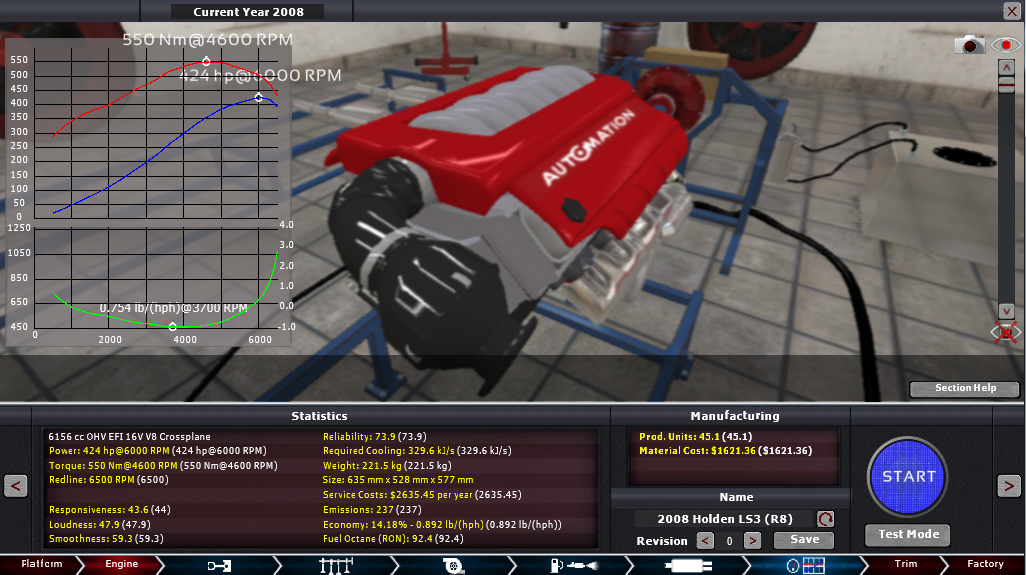This screenshot has height=575, width=1026.
Task: Click the peak torque marker on the graph
Action: 206,61
